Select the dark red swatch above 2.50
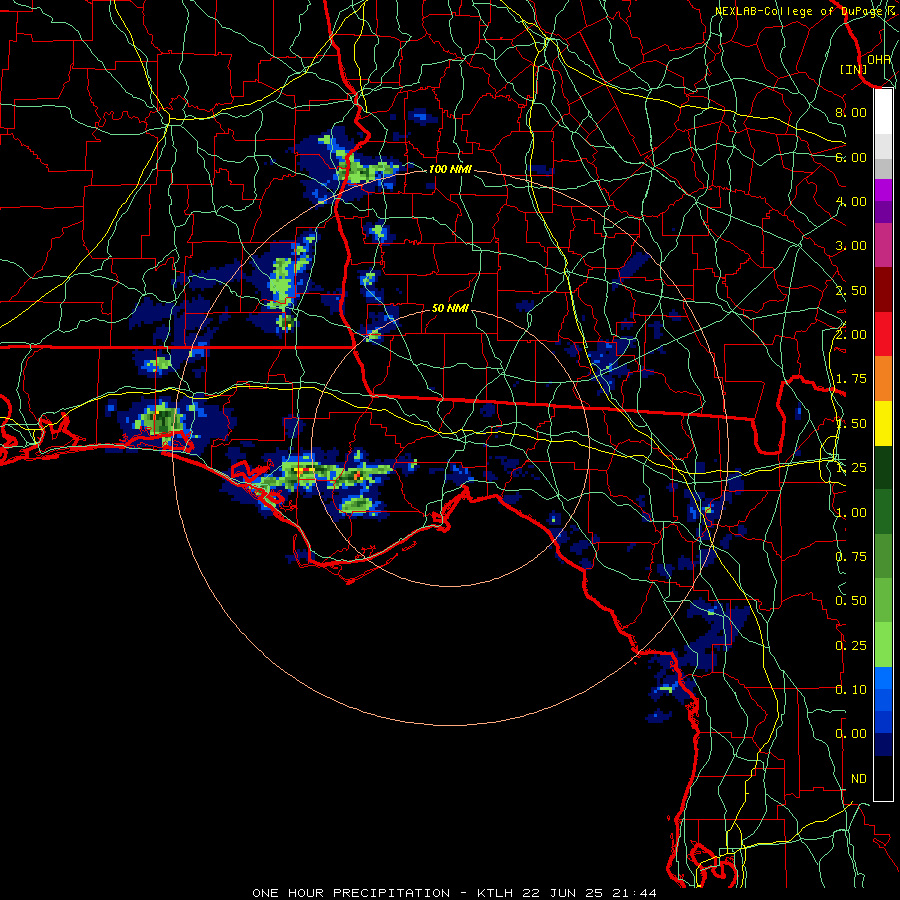Image resolution: width=900 pixels, height=900 pixels. coord(883,290)
